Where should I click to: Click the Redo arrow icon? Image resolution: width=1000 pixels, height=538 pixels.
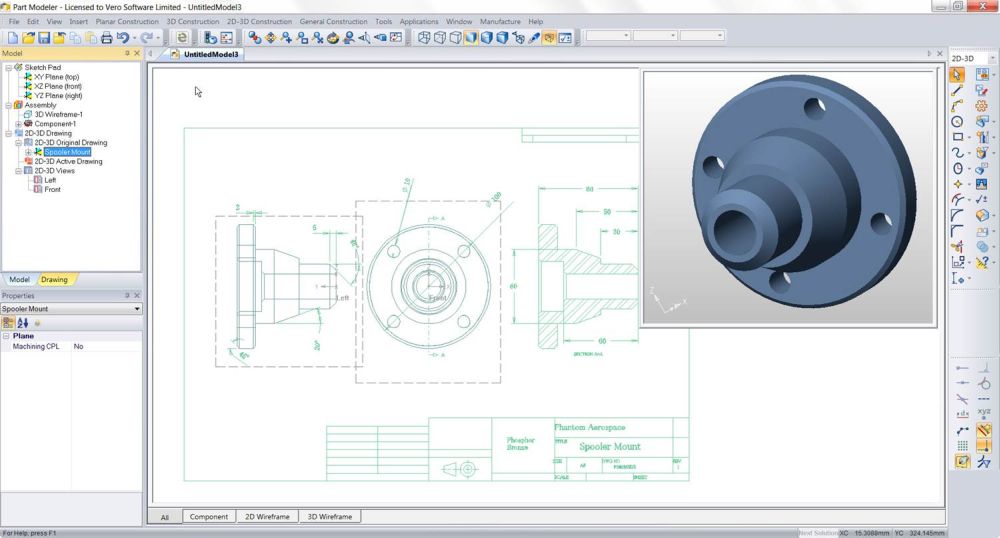[147, 38]
